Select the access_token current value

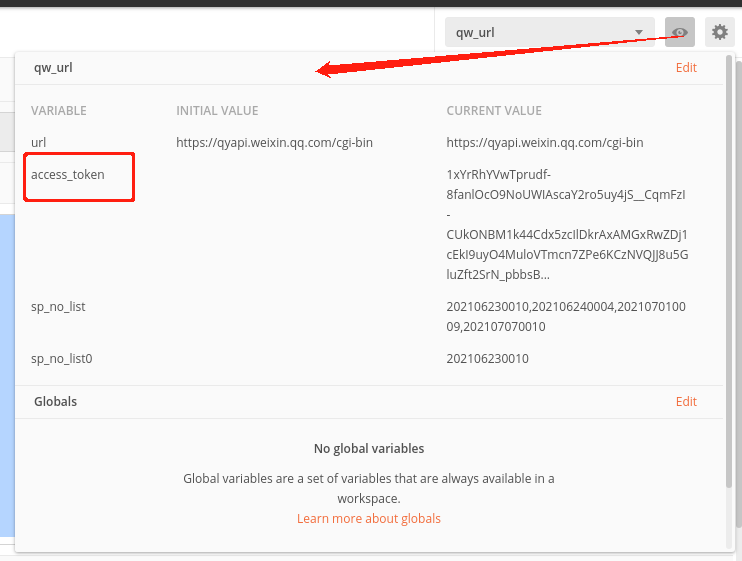(x=567, y=225)
